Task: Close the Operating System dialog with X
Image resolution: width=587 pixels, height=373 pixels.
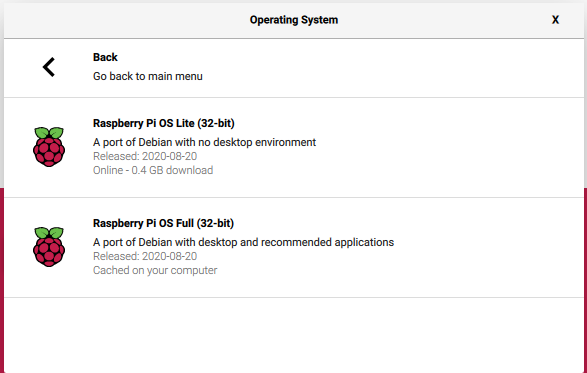Action: (x=555, y=20)
